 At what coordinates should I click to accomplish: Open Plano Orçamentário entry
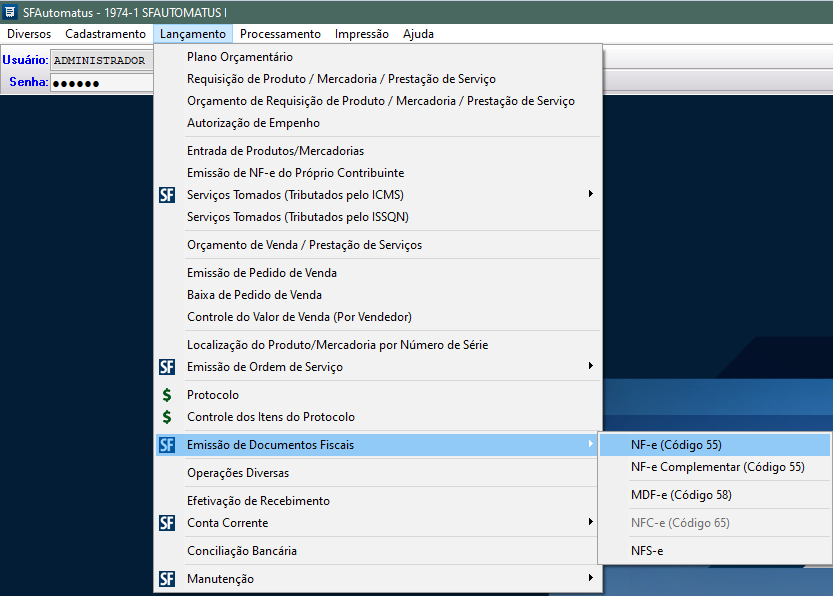click(240, 57)
